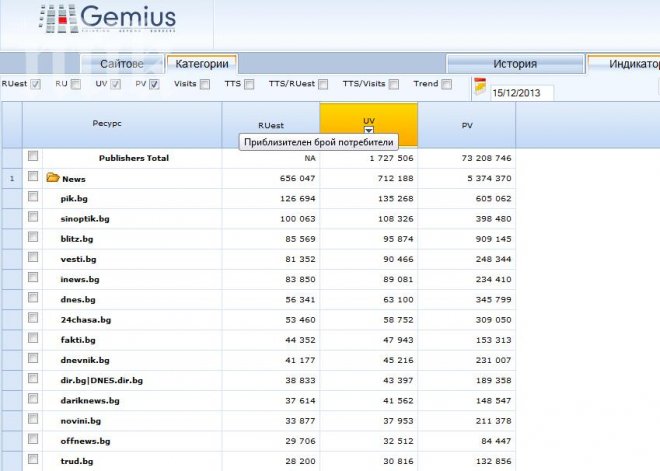The width and height of the screenshot is (660, 471).
Task: Click the News folder icon
Action: tap(53, 179)
